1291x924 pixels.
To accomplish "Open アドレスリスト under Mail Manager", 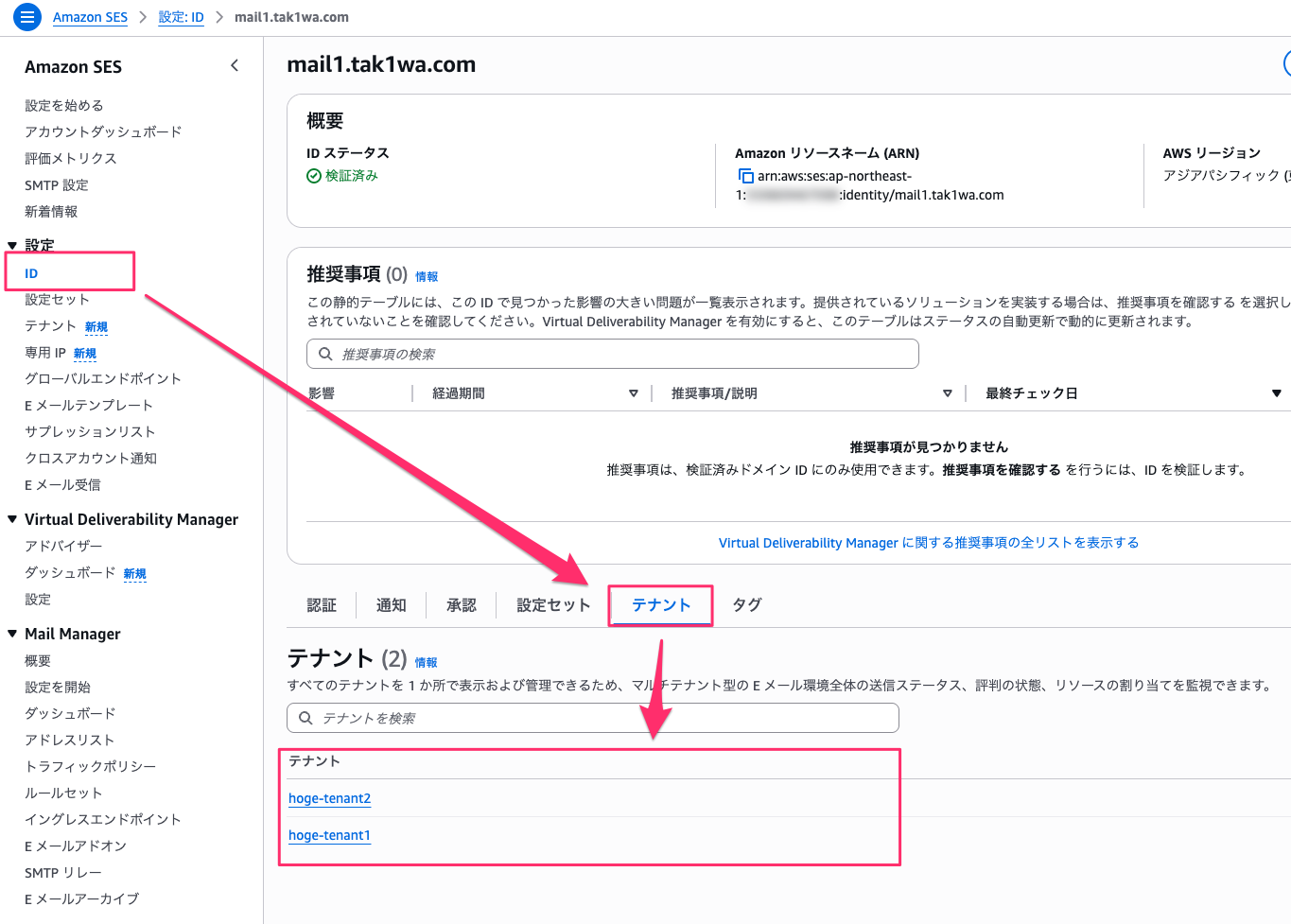I will click(x=69, y=741).
